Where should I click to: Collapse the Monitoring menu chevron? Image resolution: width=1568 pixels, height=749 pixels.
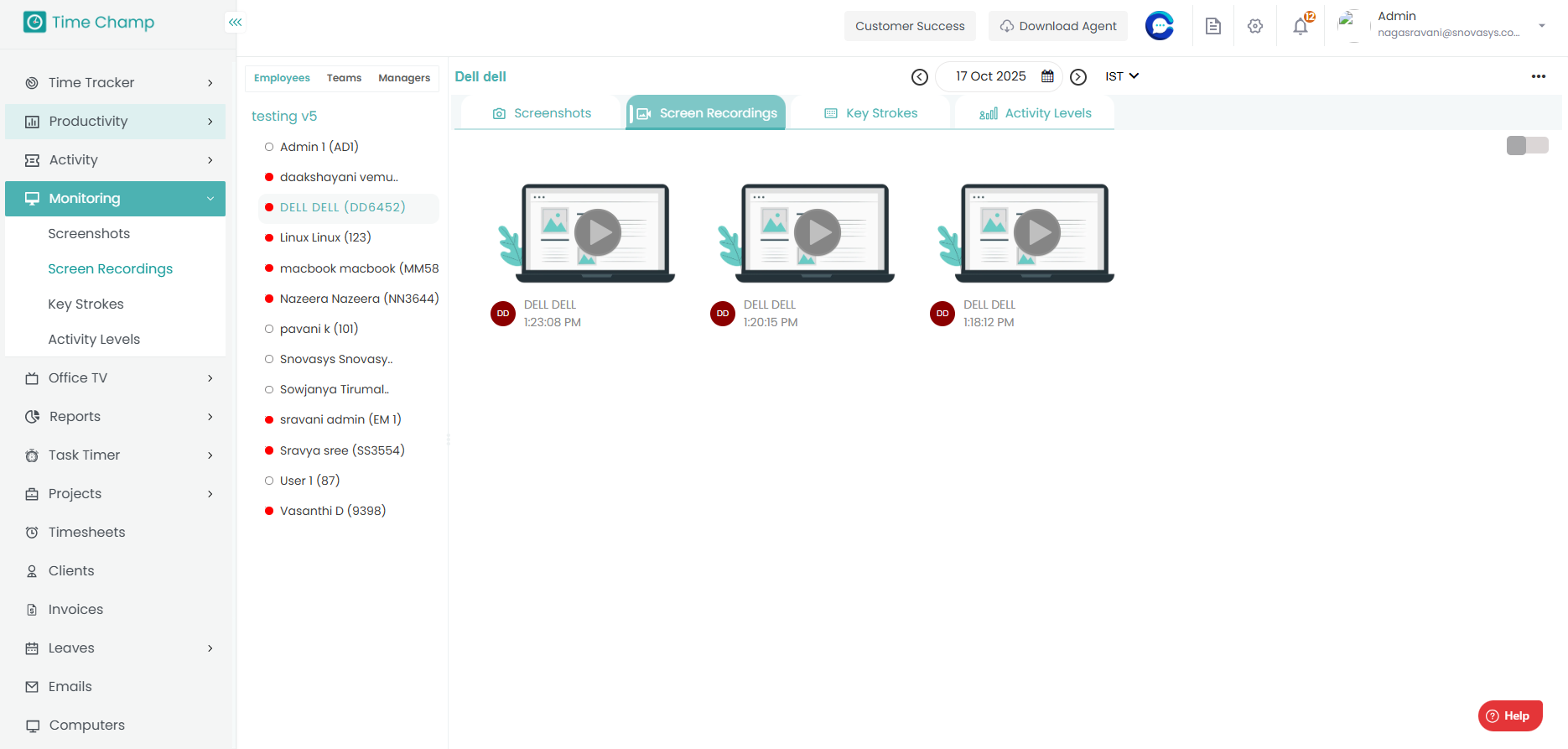[210, 199]
